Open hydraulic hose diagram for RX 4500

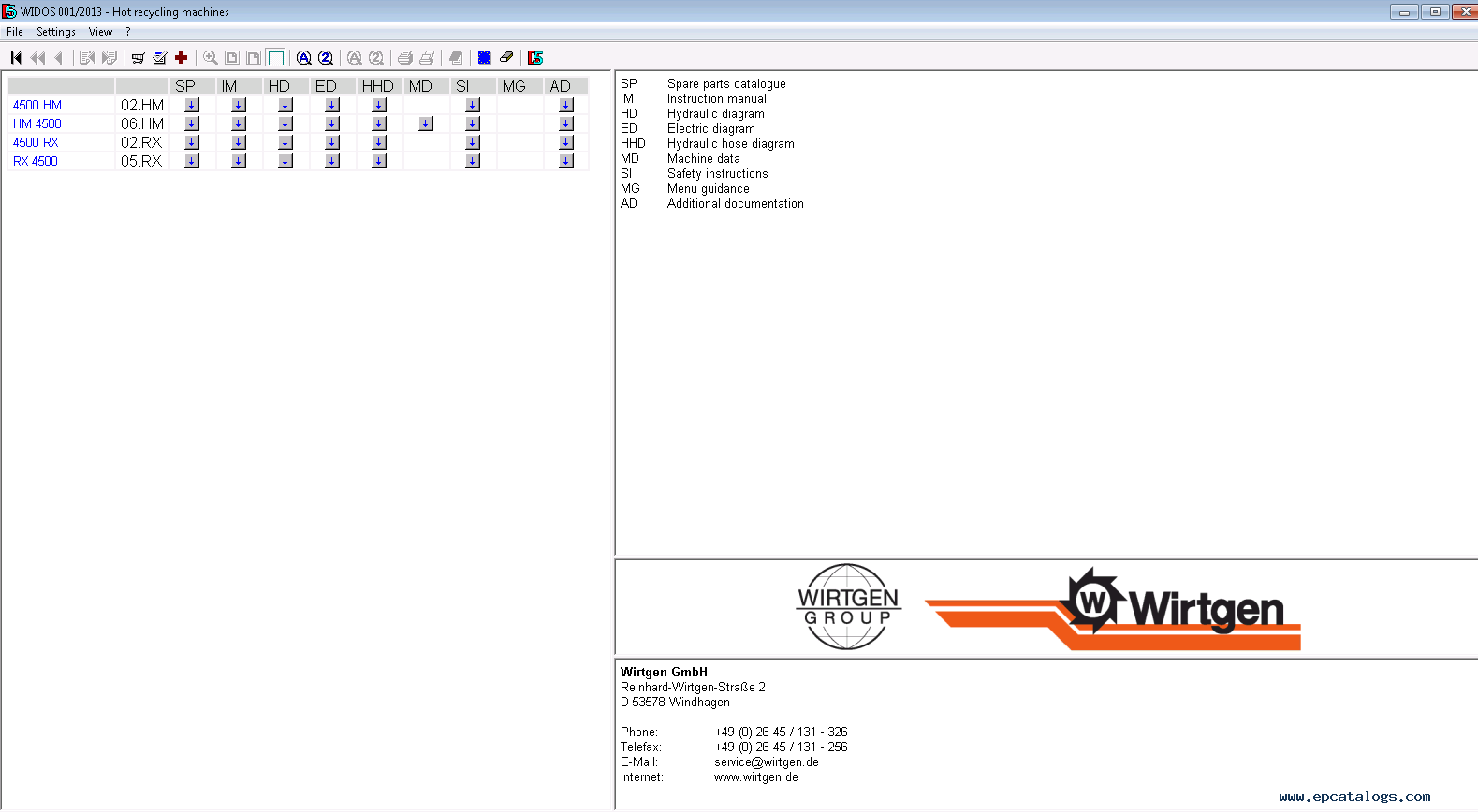(x=379, y=161)
